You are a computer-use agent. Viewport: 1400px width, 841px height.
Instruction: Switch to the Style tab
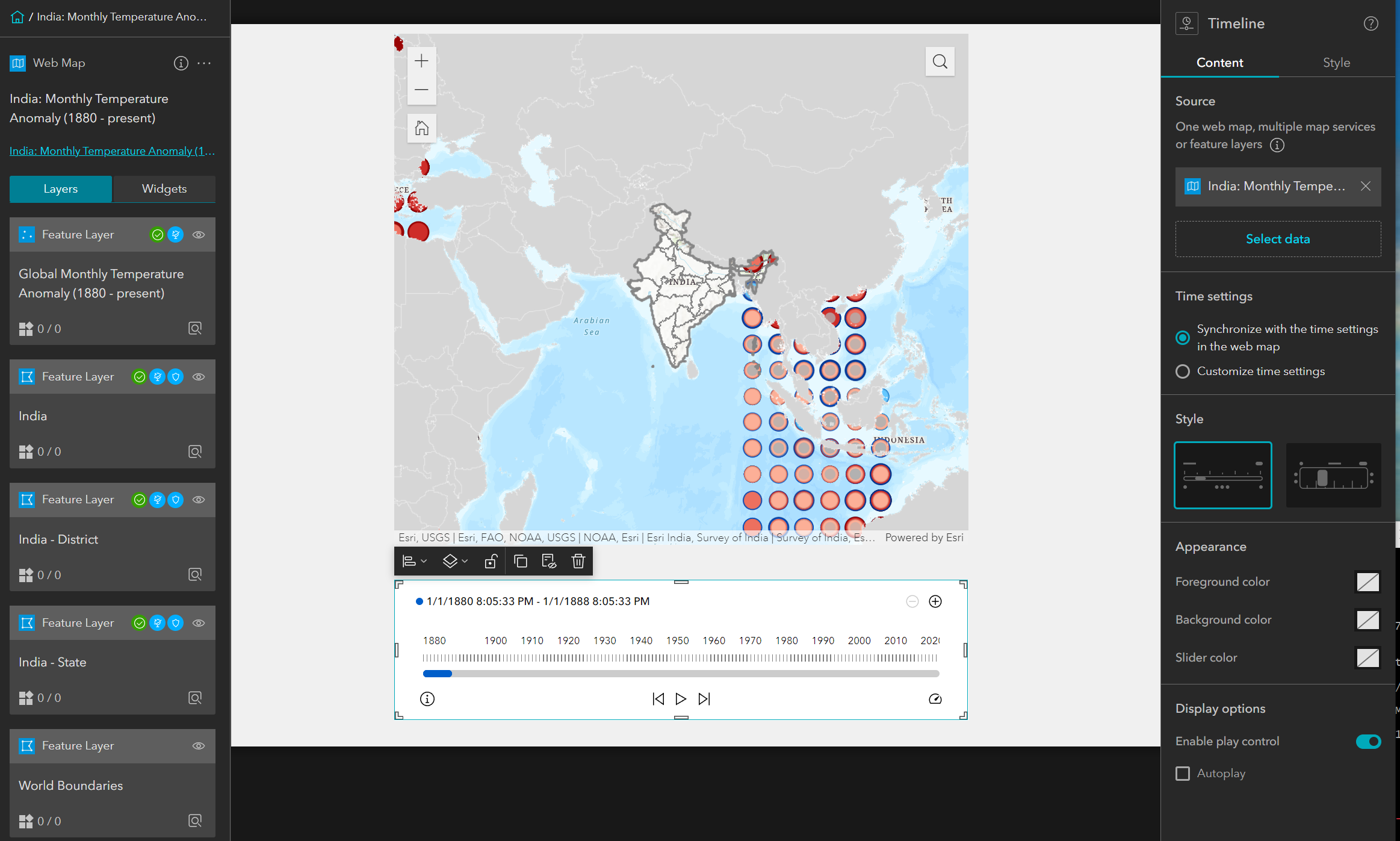(1336, 63)
